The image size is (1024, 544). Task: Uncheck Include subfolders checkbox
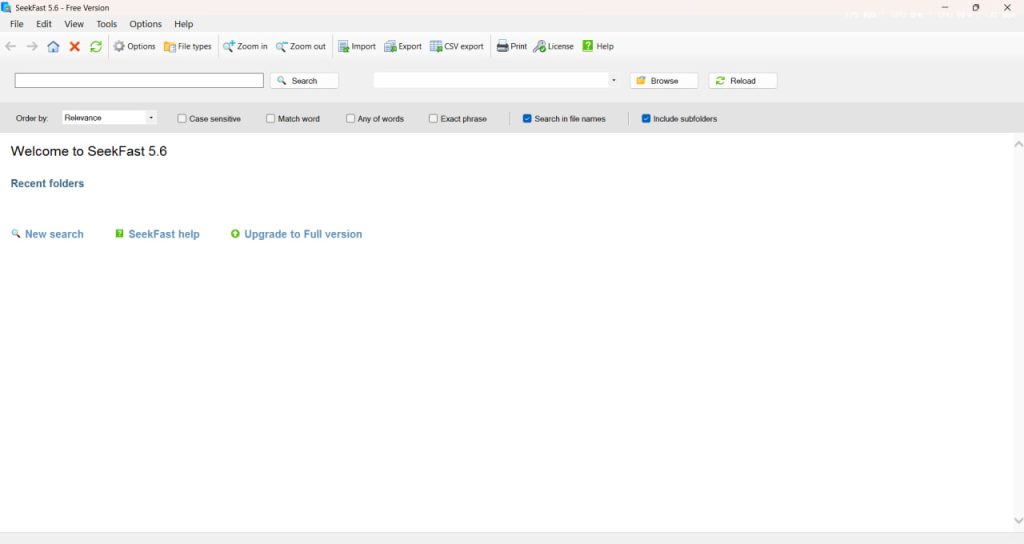click(x=646, y=118)
